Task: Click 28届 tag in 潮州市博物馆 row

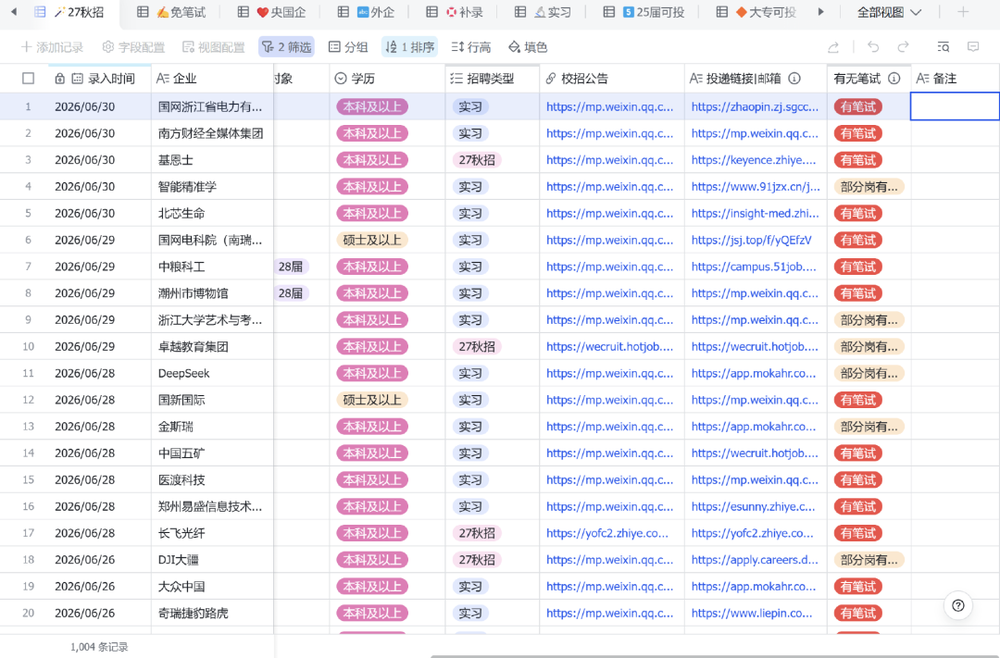Action: click(291, 293)
